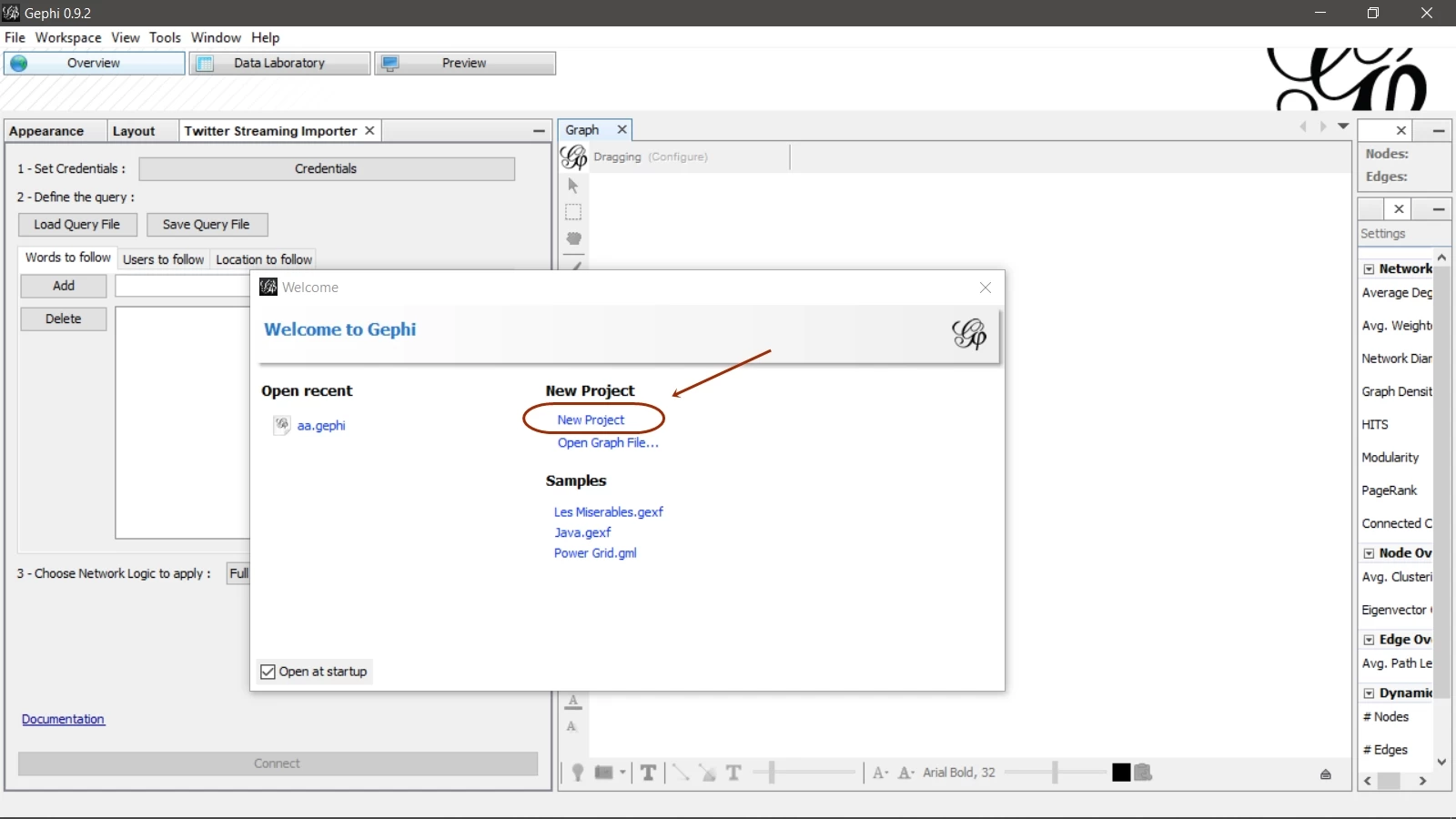Close the Welcome dialog
Screen dimensions: 1456x819
[x=986, y=288]
